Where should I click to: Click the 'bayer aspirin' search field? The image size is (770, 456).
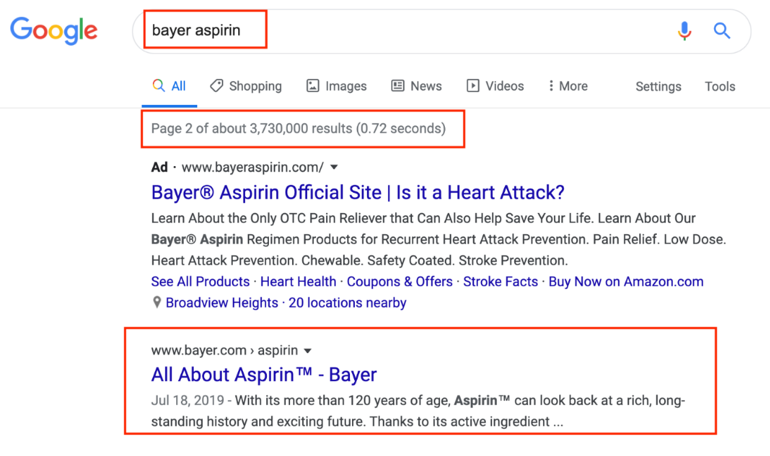[x=441, y=31]
